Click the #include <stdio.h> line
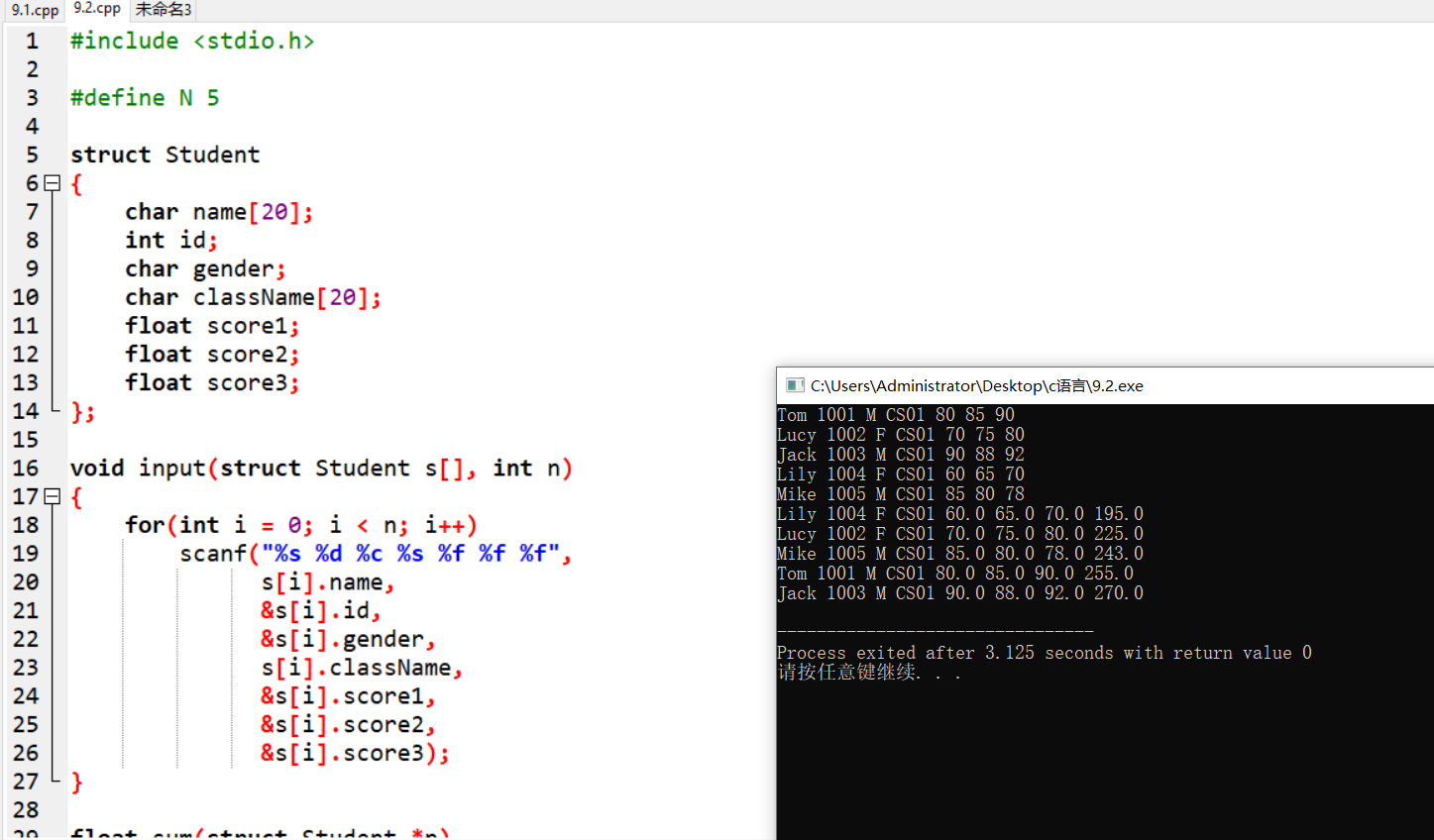The image size is (1434, 840). click(192, 41)
